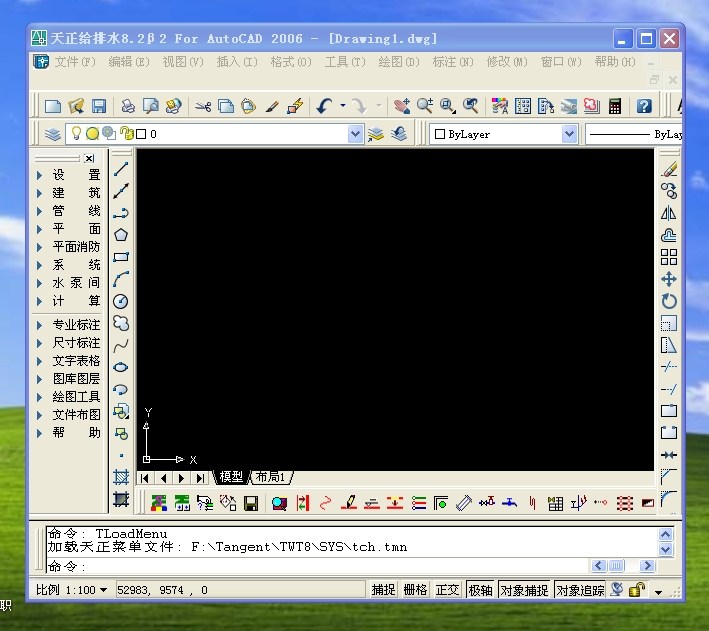
Task: Open the 文件布图 menu entry
Action: click(68, 415)
